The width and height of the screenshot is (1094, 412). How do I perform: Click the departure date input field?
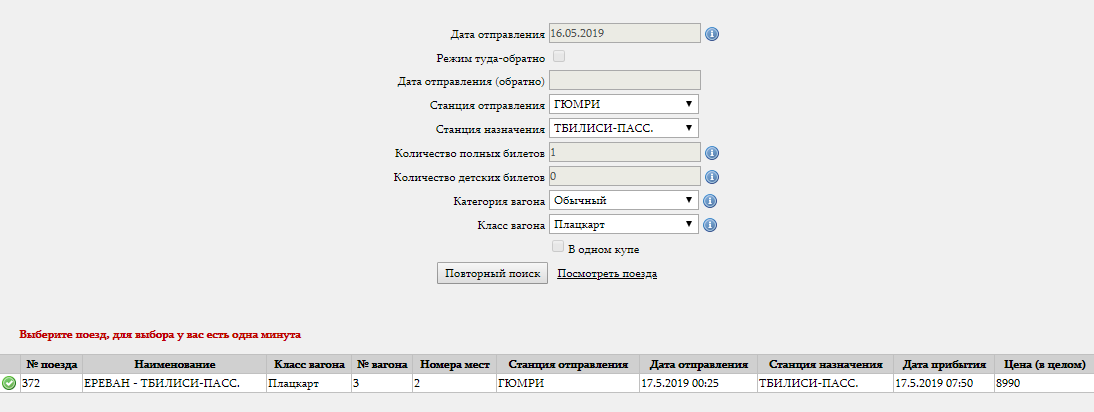(624, 32)
